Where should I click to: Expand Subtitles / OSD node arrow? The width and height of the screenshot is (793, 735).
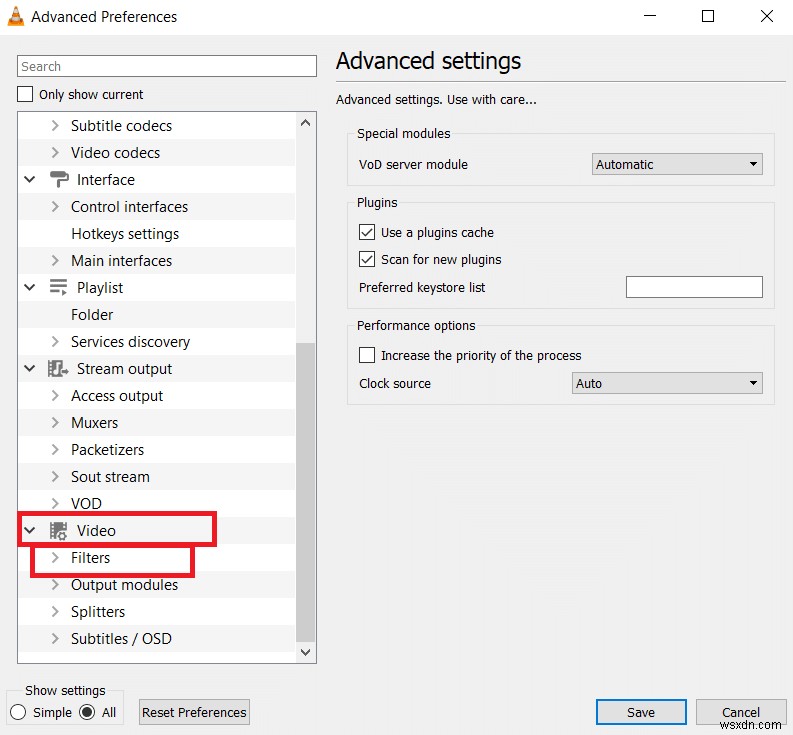55,638
